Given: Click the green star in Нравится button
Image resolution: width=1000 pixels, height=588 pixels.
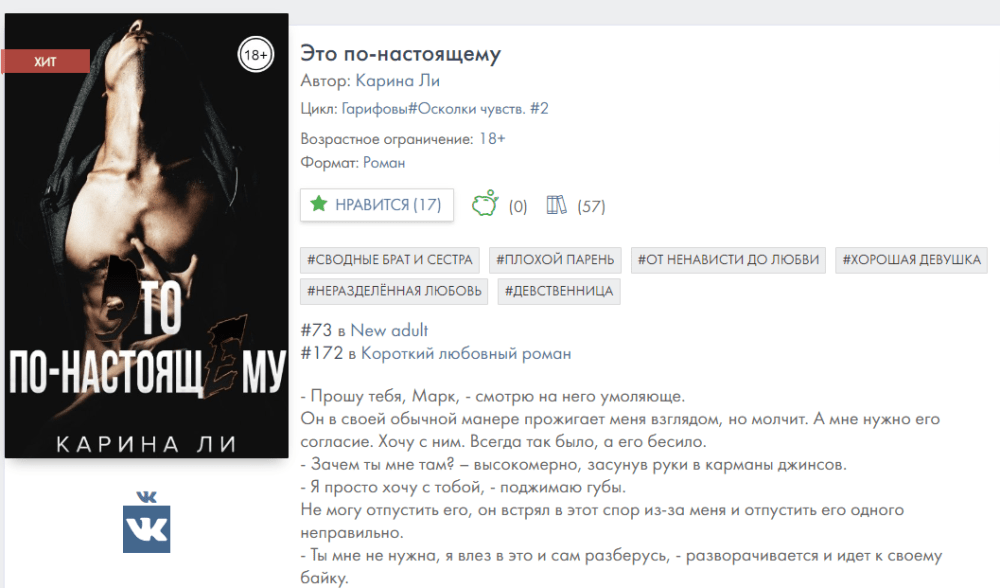Looking at the screenshot, I should coord(318,204).
